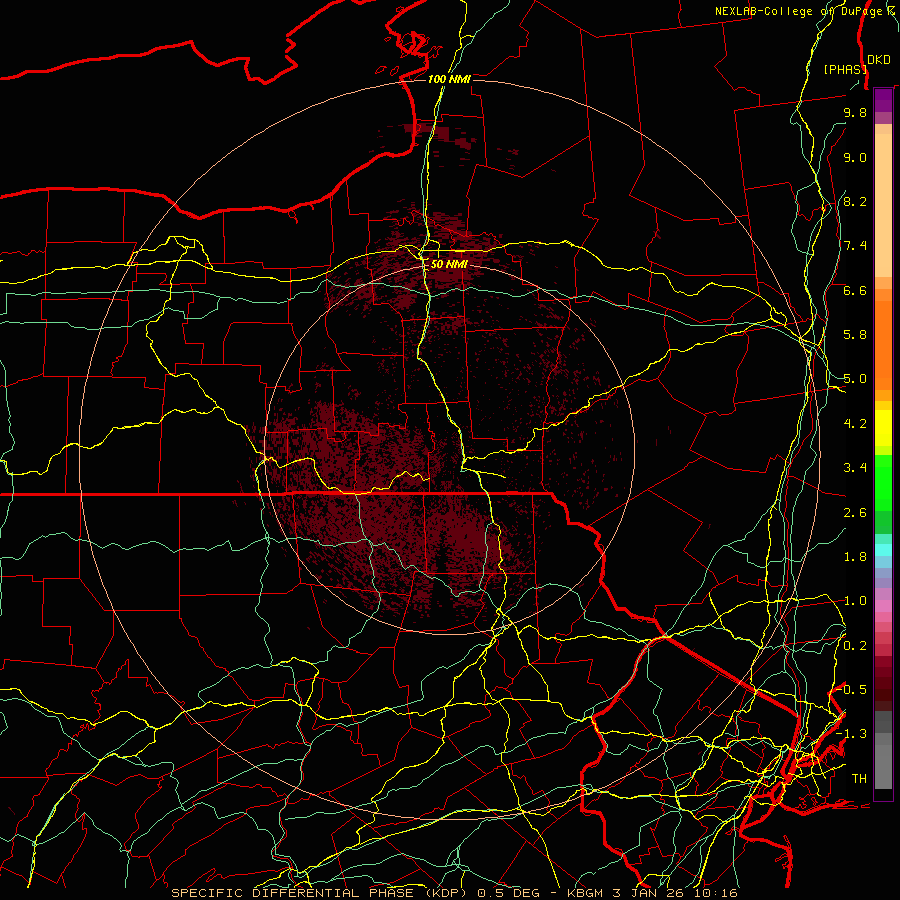Click the 0.2 value on the color scale
Viewport: 900px width, 900px height.
(x=855, y=646)
